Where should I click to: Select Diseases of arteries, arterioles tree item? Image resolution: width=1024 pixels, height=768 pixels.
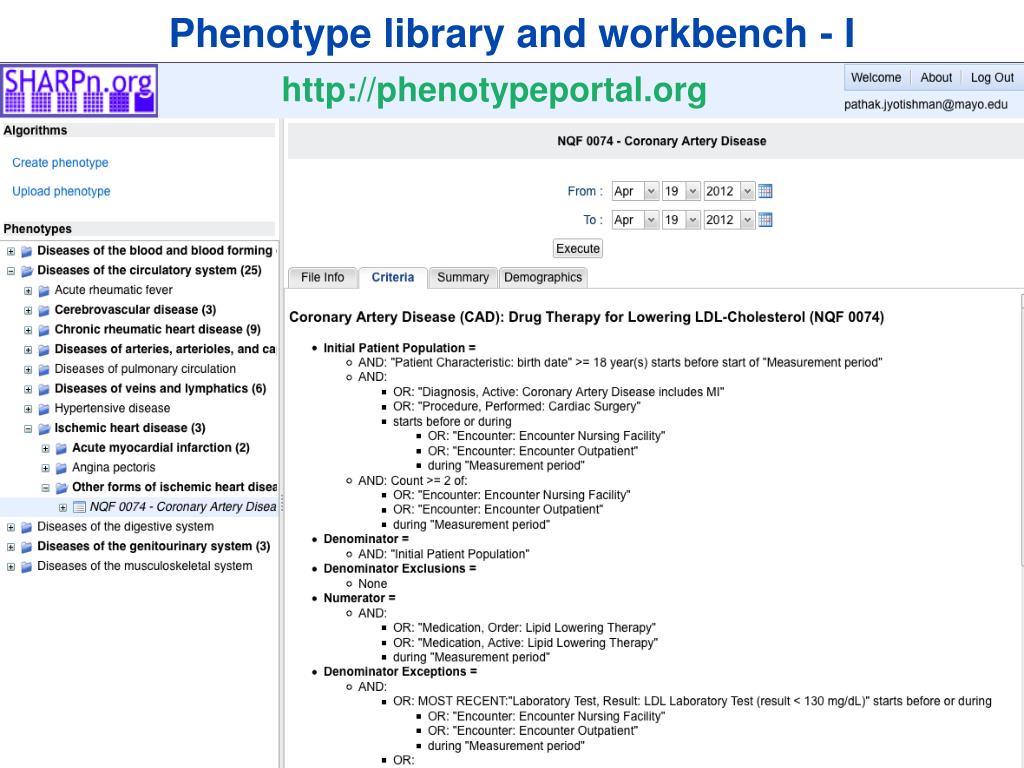pyautogui.click(x=165, y=349)
